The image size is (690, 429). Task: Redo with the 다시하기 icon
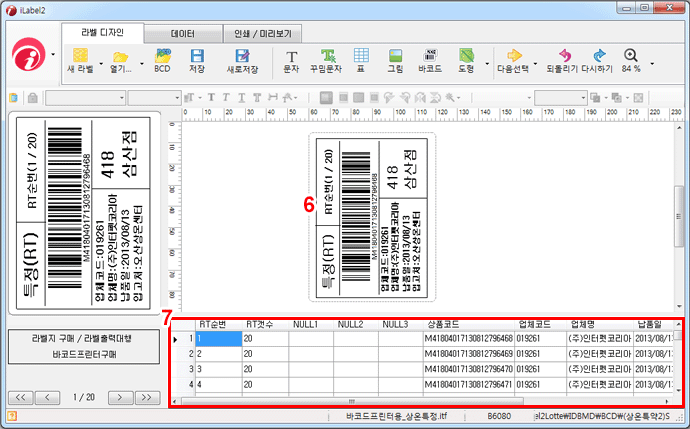pos(597,60)
